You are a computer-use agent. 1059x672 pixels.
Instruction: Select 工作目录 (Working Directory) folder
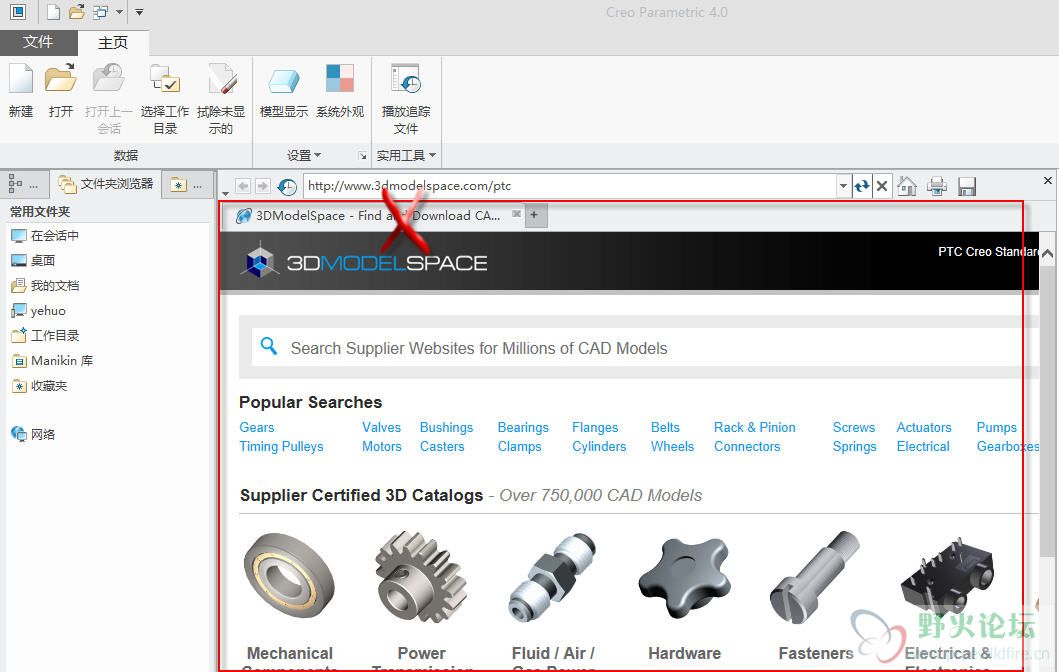point(45,336)
